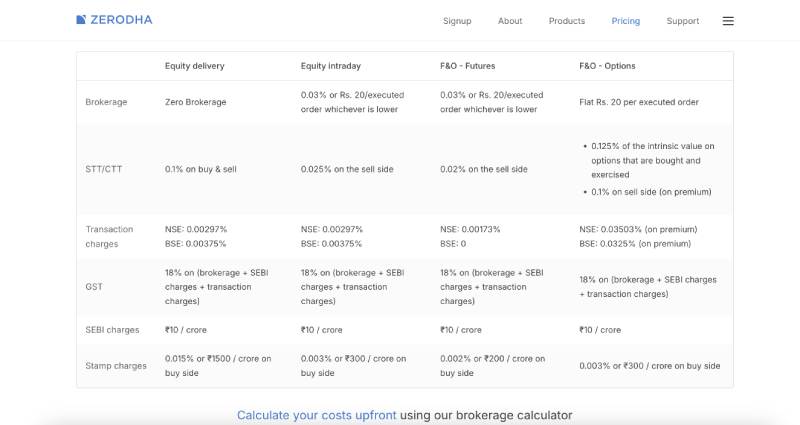Select the Pricing nav link
The image size is (800, 425).
pos(626,21)
